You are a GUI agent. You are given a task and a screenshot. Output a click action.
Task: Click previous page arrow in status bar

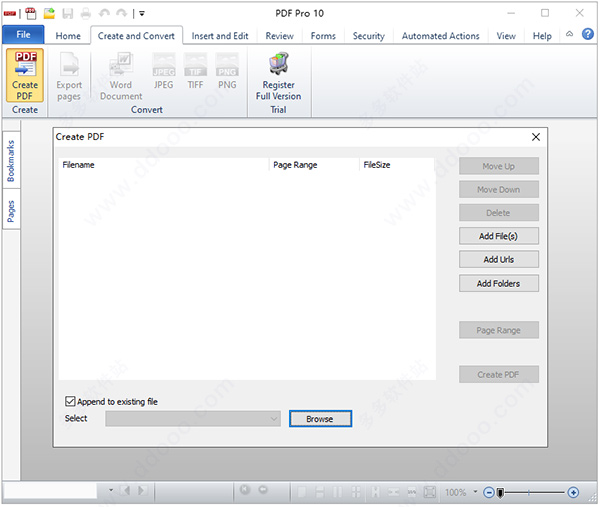[x=125, y=490]
